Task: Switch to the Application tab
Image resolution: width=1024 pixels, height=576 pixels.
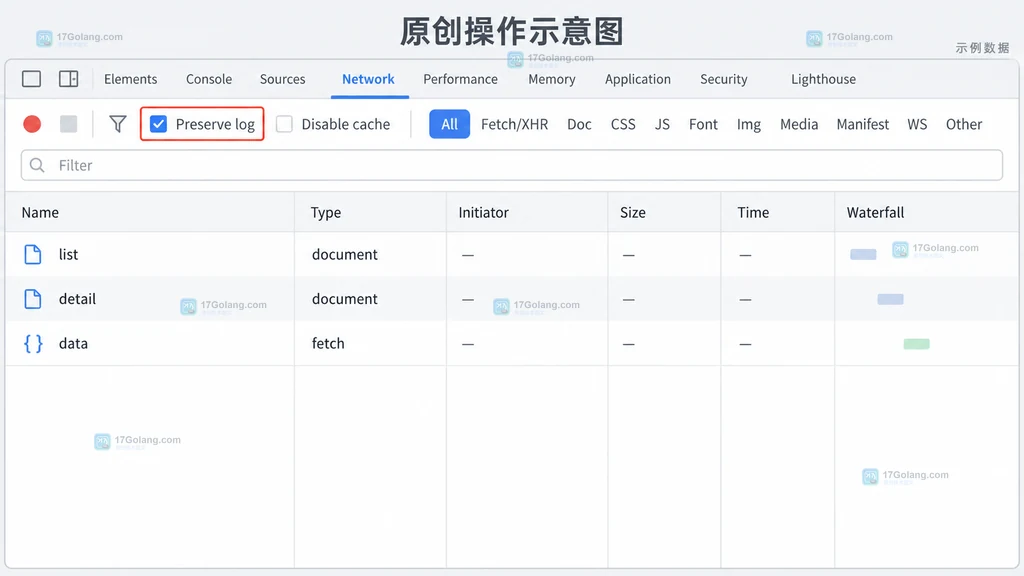Action: [638, 79]
